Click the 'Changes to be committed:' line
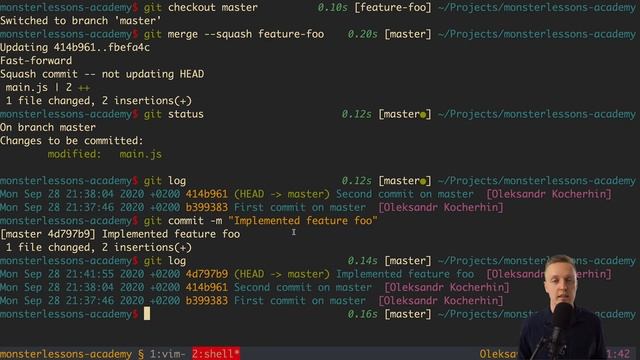 click(x=72, y=141)
